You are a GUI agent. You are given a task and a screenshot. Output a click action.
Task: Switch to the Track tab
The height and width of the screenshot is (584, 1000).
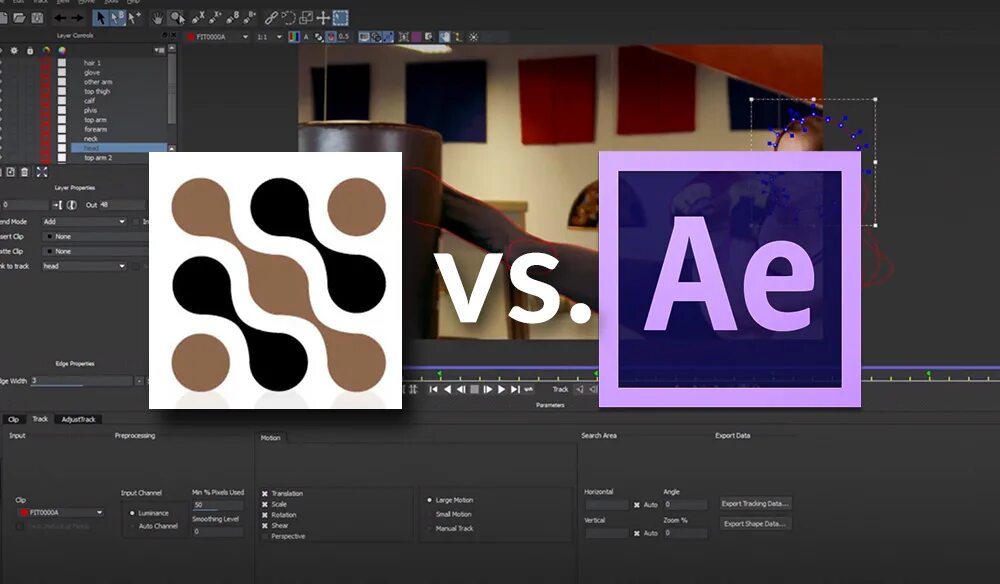point(40,420)
